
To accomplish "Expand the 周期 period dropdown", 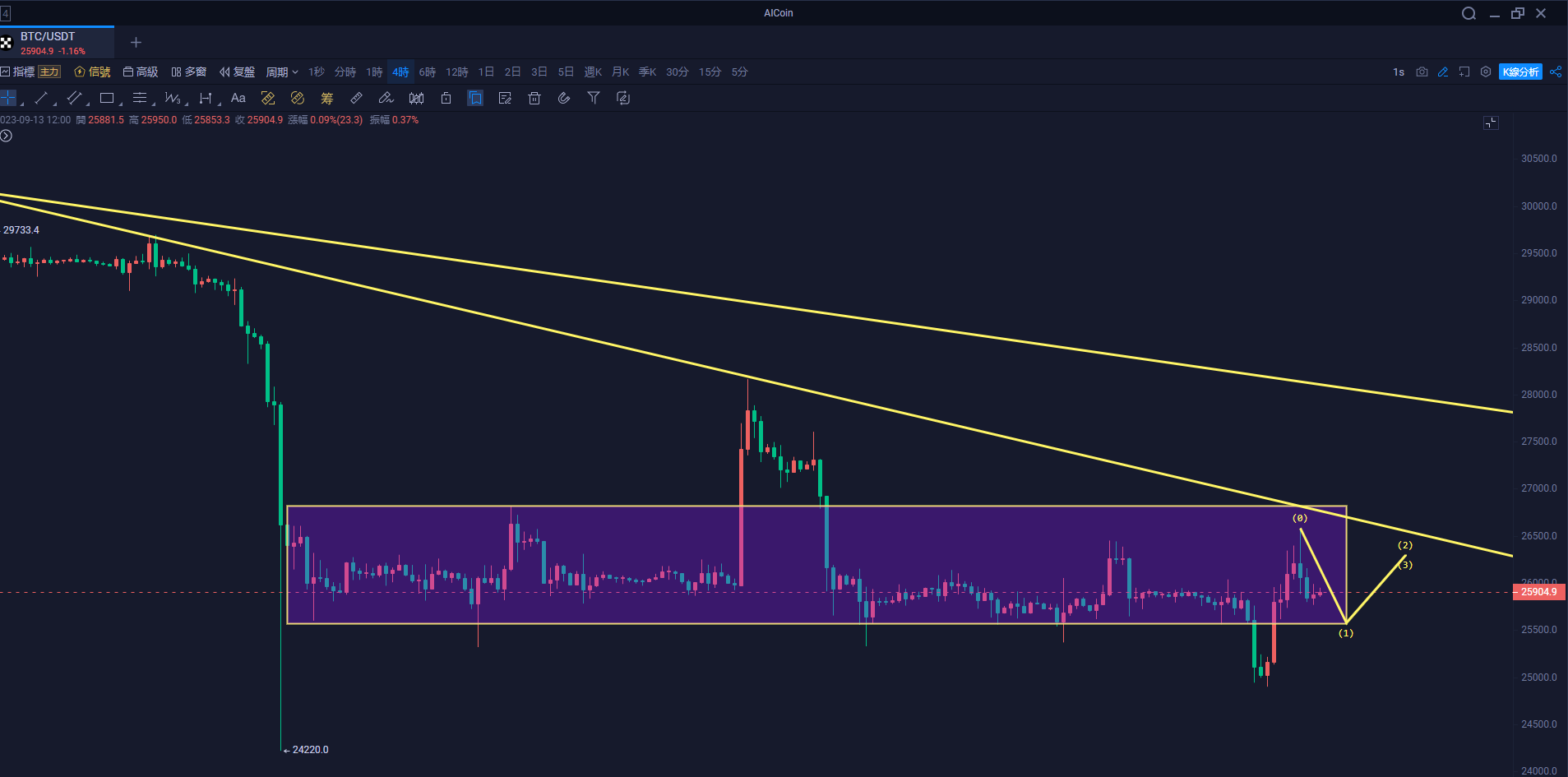I will pos(281,72).
